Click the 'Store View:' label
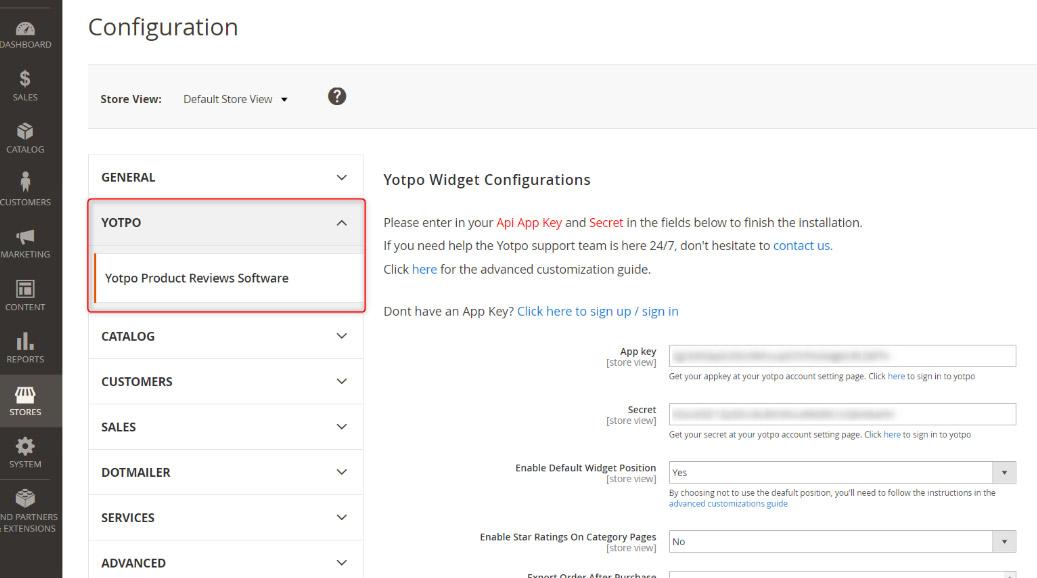This screenshot has height=578, width=1037. [x=131, y=99]
